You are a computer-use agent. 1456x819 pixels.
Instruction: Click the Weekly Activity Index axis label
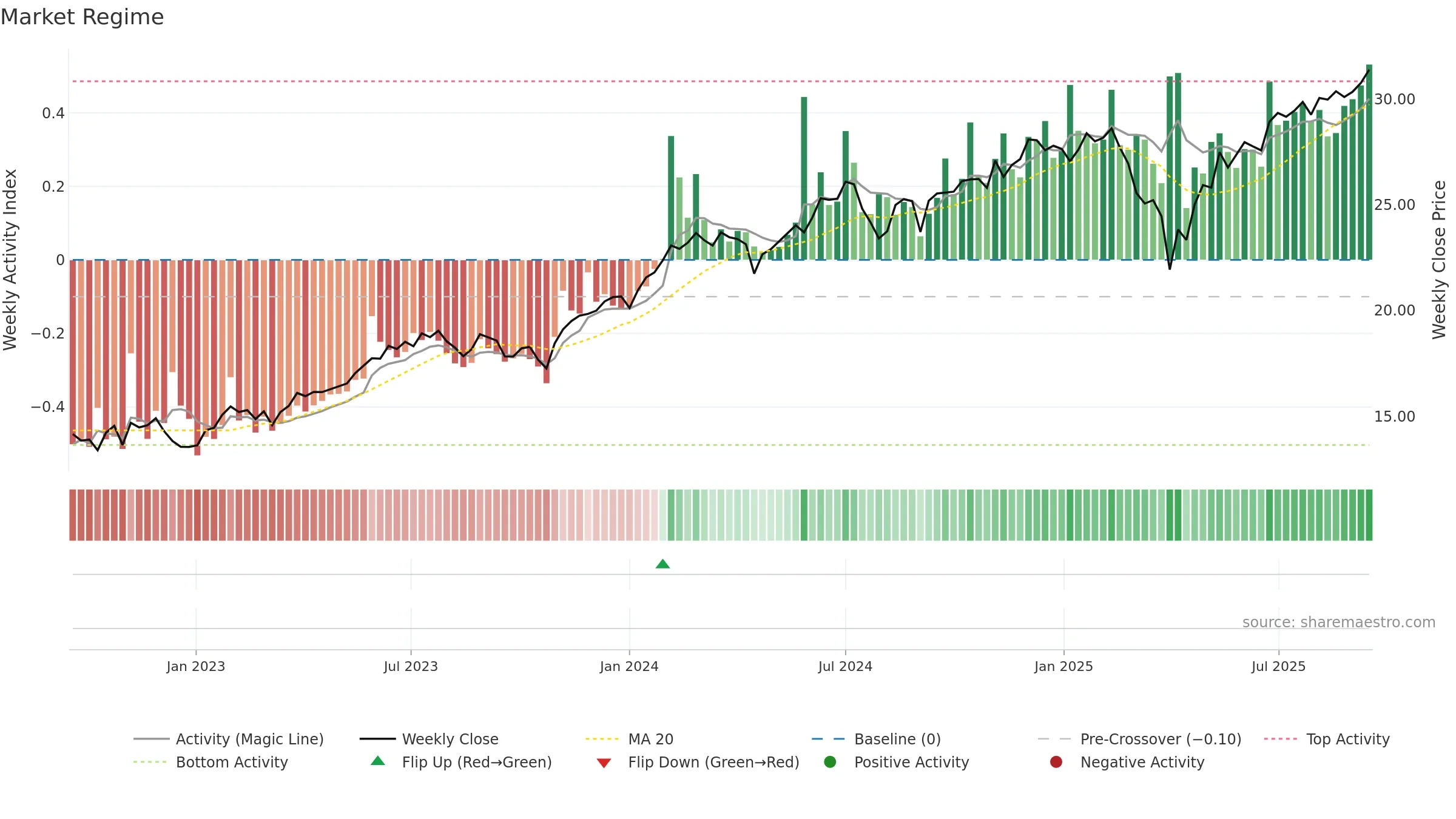tap(10, 260)
